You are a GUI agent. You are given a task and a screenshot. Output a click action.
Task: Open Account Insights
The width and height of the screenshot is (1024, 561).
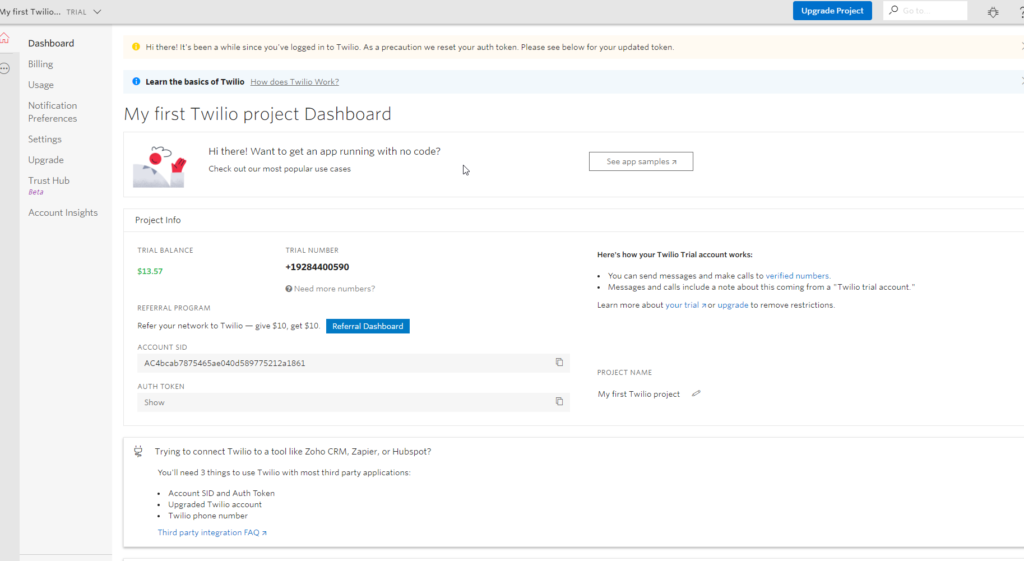[x=63, y=213]
